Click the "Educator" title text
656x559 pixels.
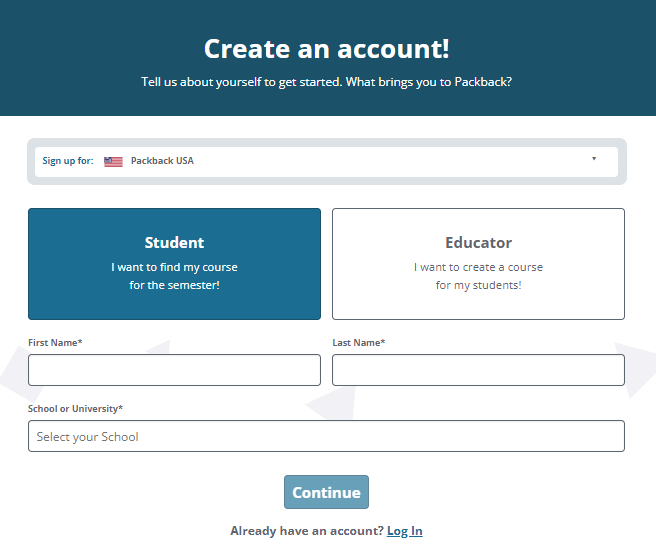pos(478,243)
